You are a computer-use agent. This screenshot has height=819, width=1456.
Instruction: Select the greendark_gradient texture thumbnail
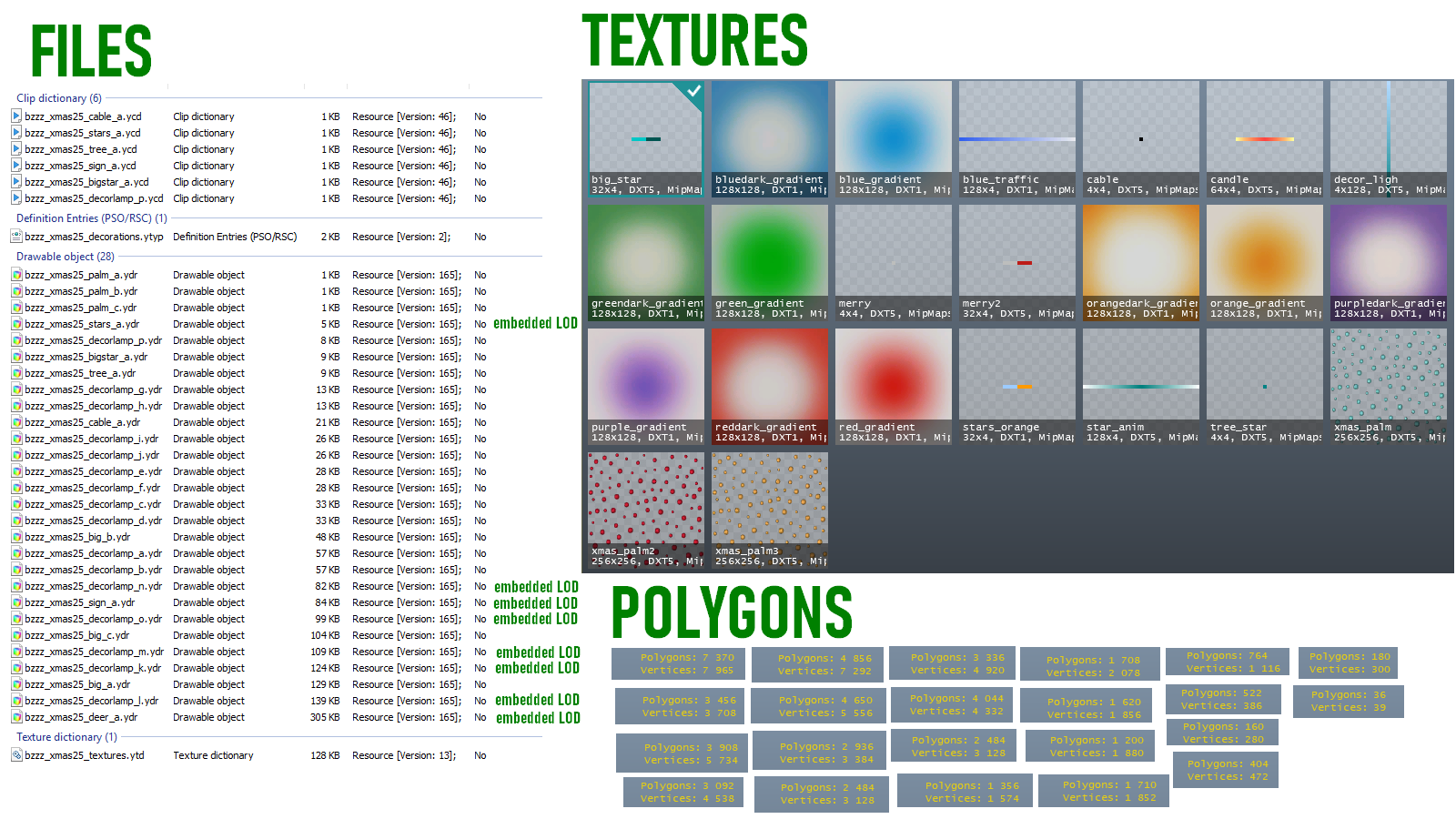click(x=646, y=263)
